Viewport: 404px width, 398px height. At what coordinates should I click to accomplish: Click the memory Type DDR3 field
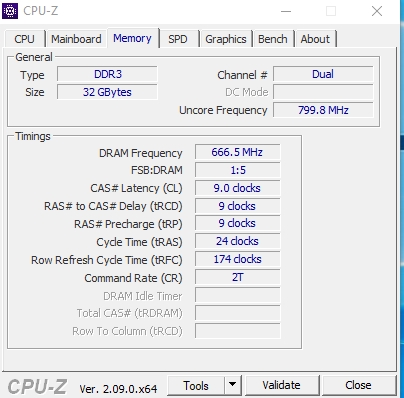pos(107,74)
